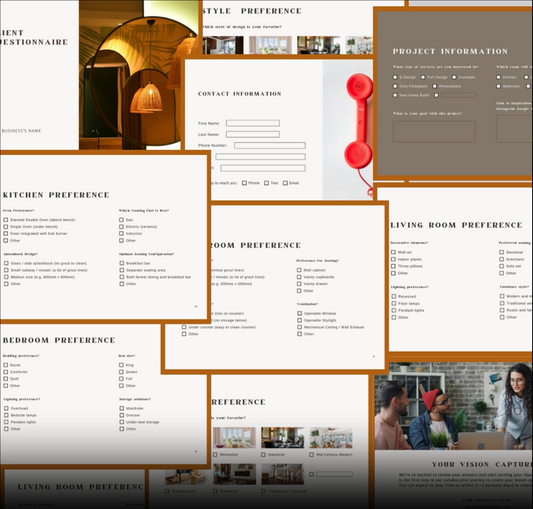Viewport: 533px width, 509px height.
Task: Click the Mid-Century Modern thumbnail image
Action: coord(331,438)
